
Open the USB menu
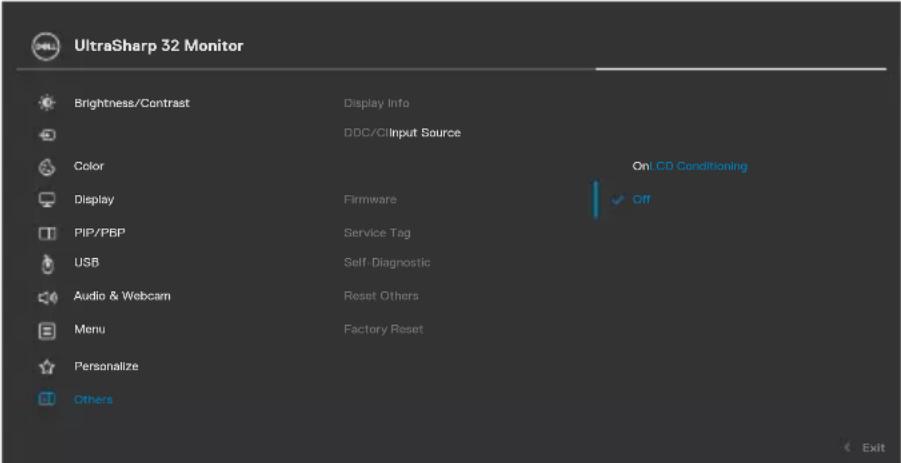(86, 263)
